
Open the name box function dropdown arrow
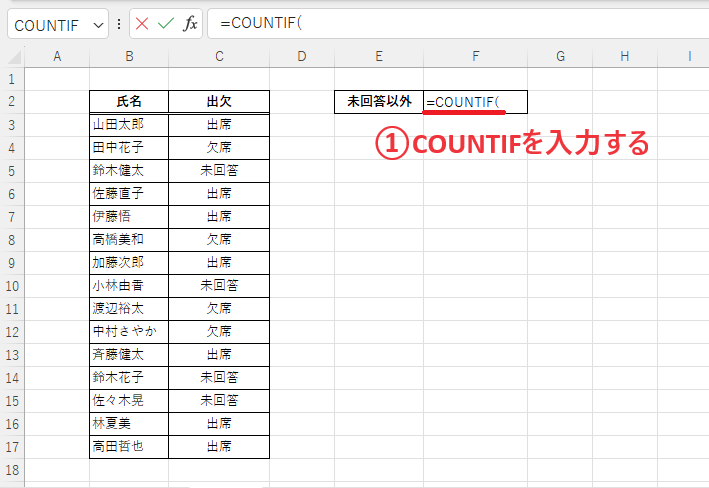pyautogui.click(x=98, y=25)
